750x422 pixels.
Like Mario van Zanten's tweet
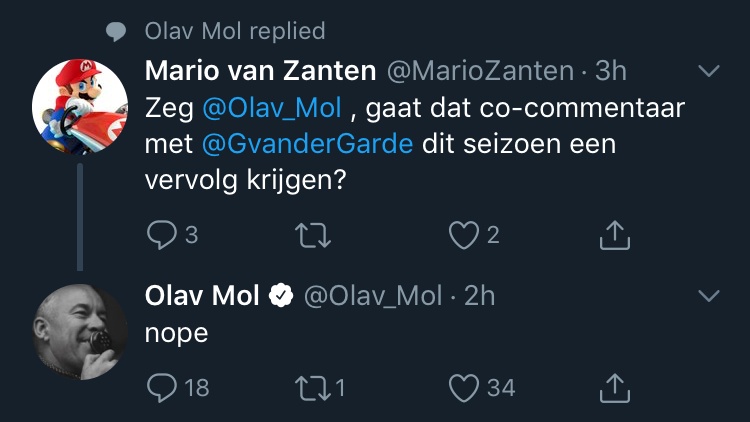[x=462, y=235]
